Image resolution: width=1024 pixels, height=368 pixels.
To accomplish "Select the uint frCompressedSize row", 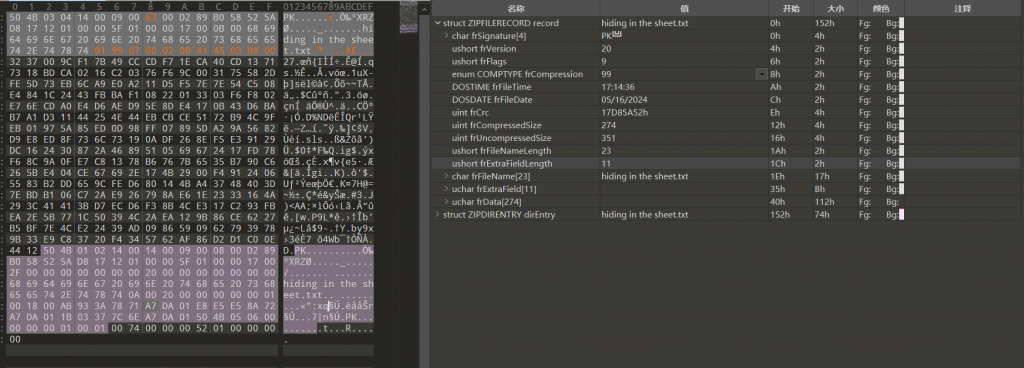I will click(726, 125).
